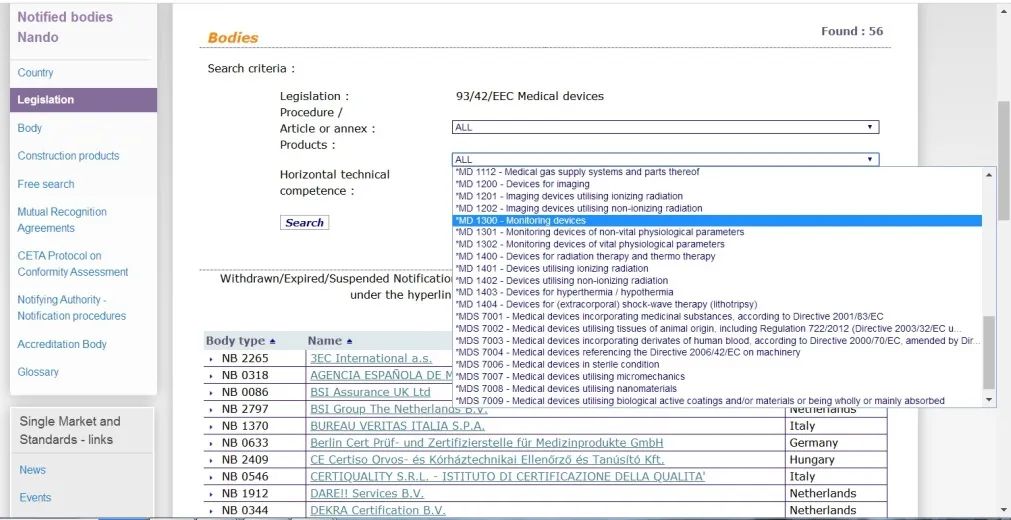The width and height of the screenshot is (1011, 520).
Task: Click dropdown list scroll-down arrow
Action: pyautogui.click(x=990, y=401)
